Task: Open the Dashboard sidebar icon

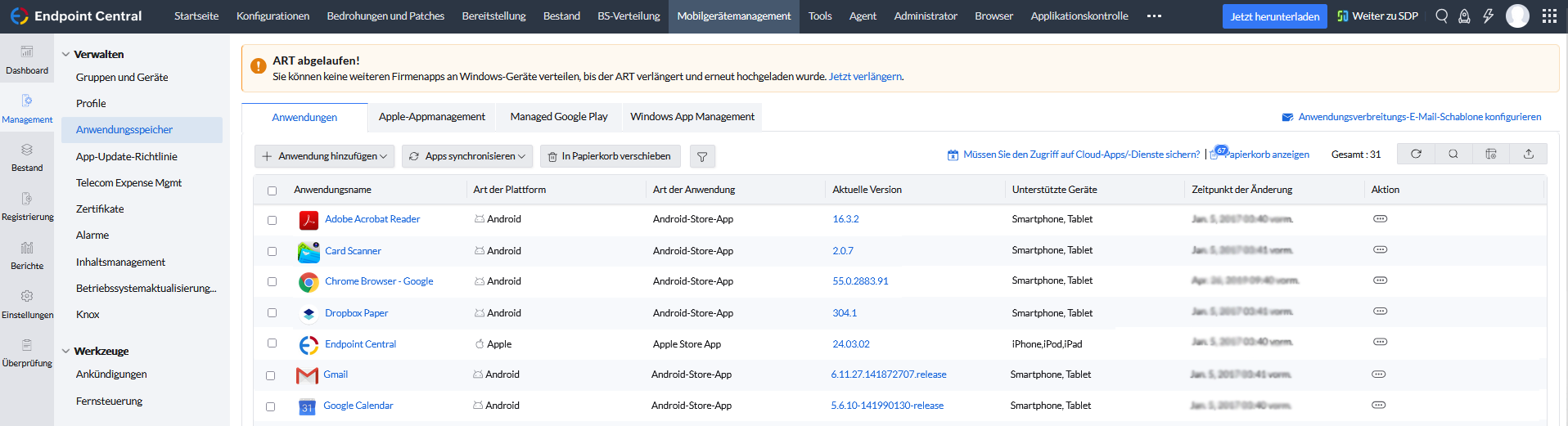Action: pos(27,61)
